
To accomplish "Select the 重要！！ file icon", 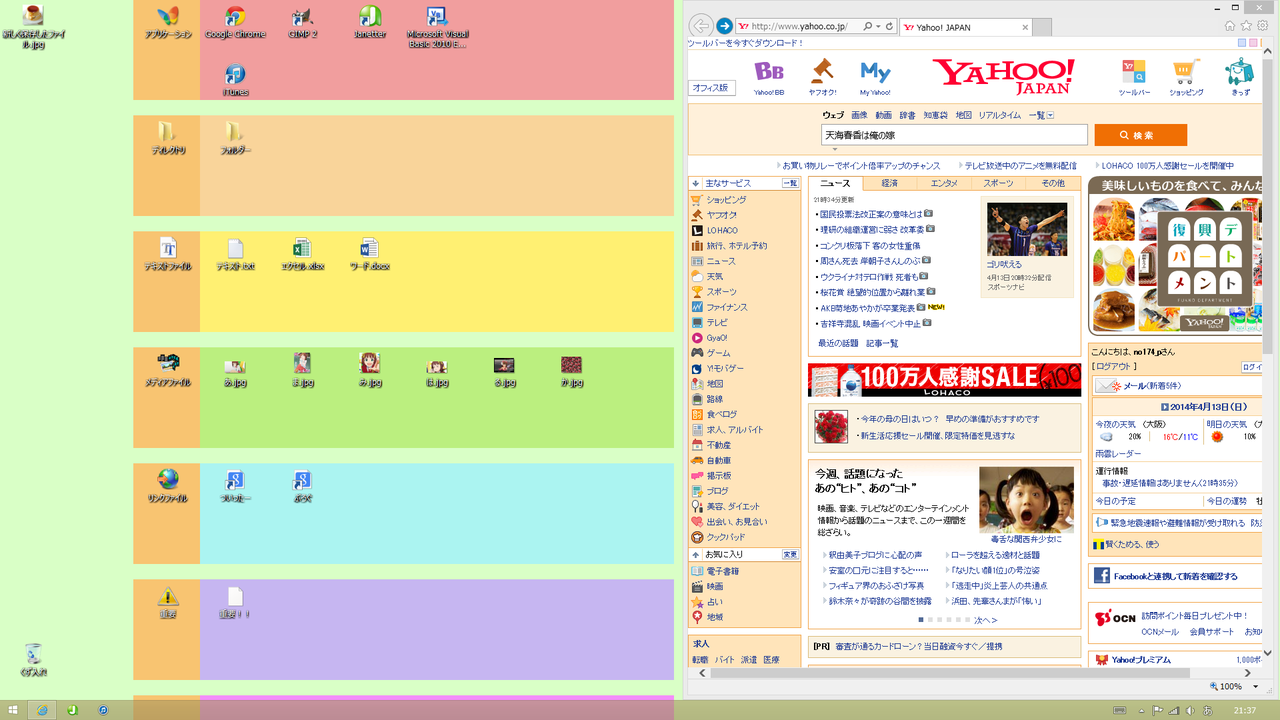I will 235,602.
